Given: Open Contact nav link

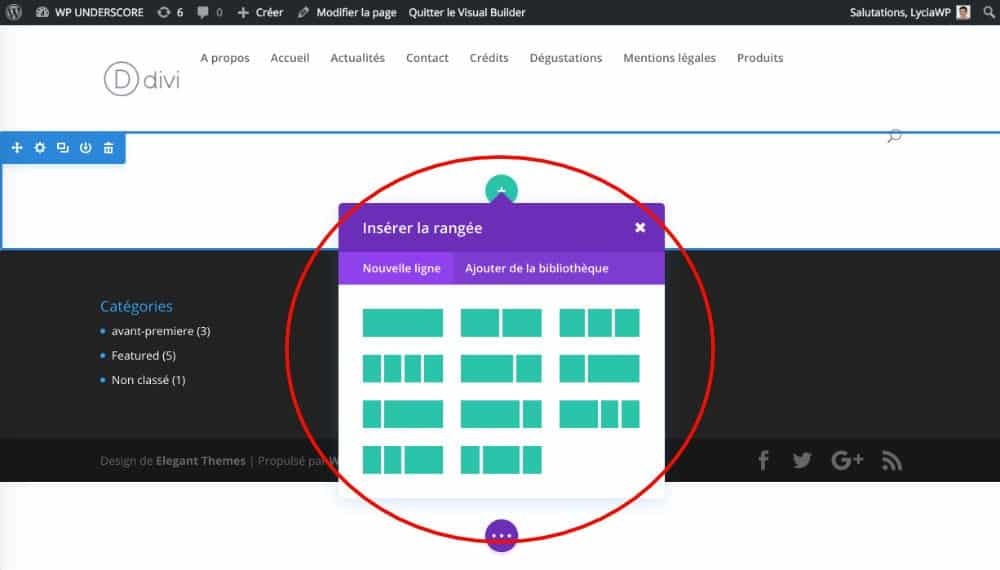Looking at the screenshot, I should [x=427, y=58].
